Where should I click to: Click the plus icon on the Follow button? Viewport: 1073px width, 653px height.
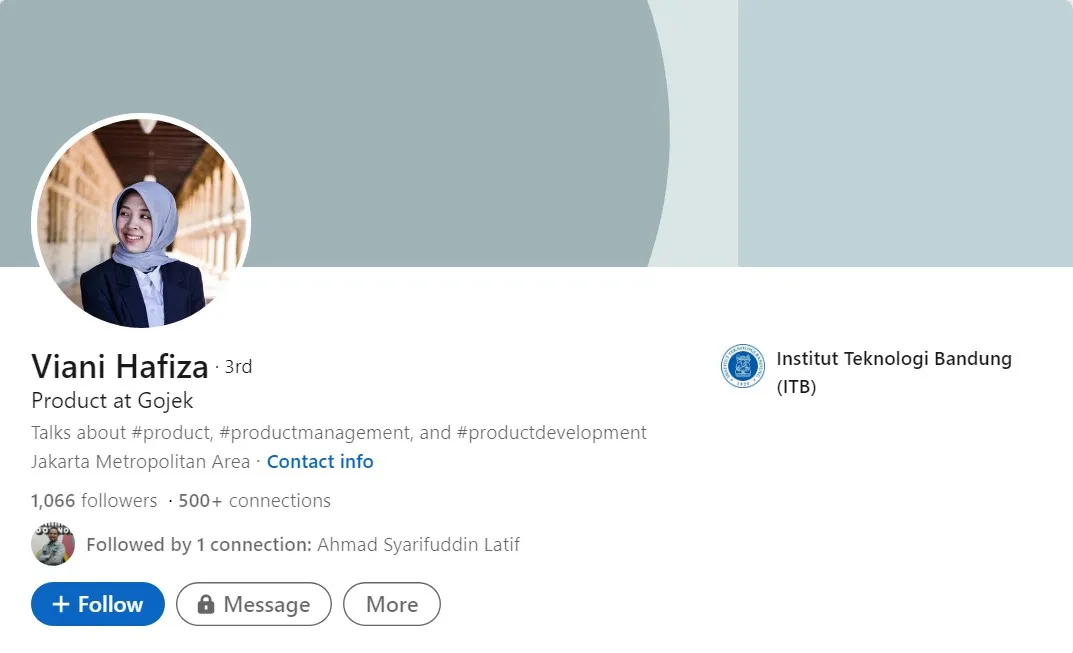[61, 605]
